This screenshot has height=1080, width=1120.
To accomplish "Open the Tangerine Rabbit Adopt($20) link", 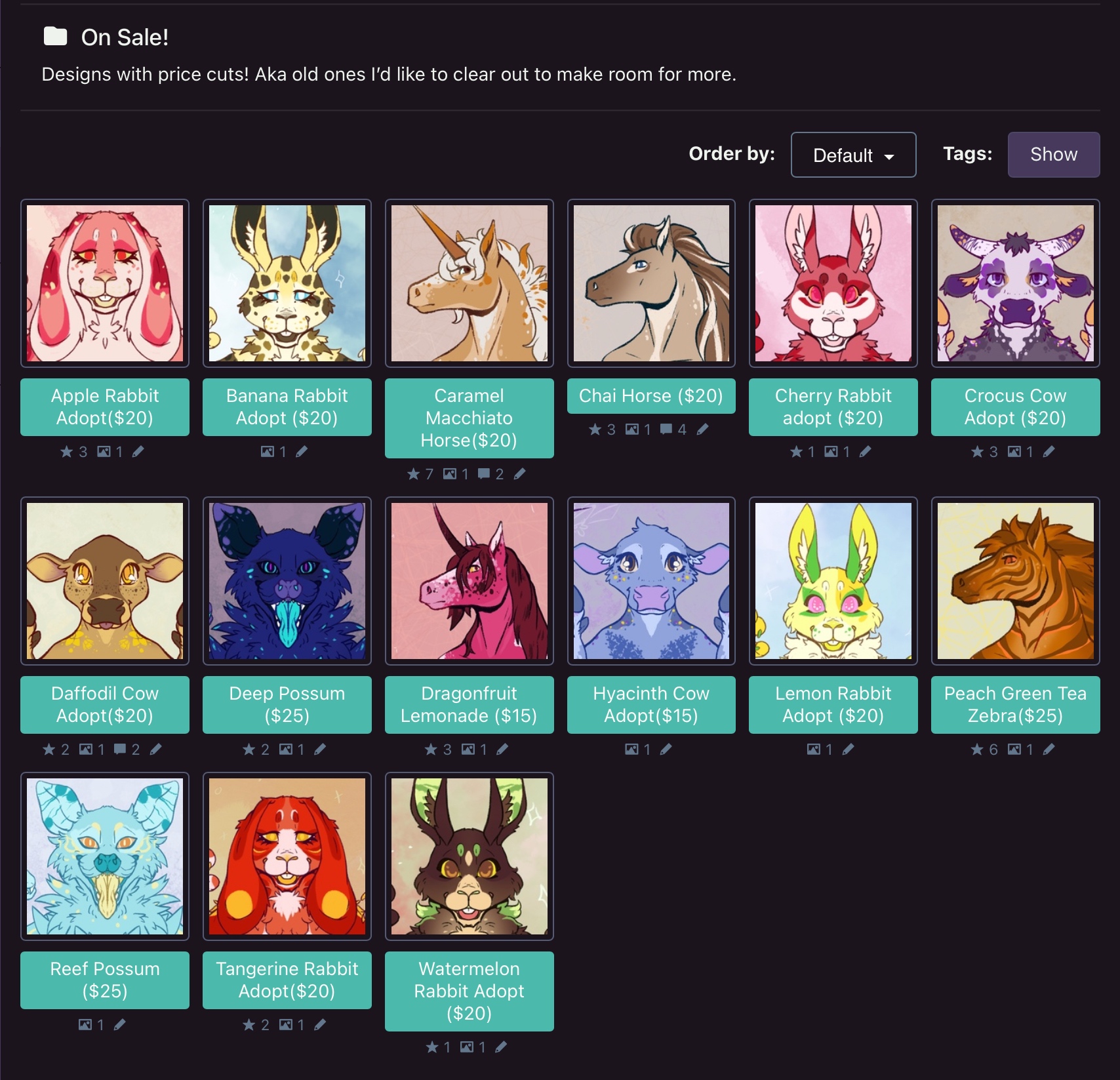I will pyautogui.click(x=287, y=980).
